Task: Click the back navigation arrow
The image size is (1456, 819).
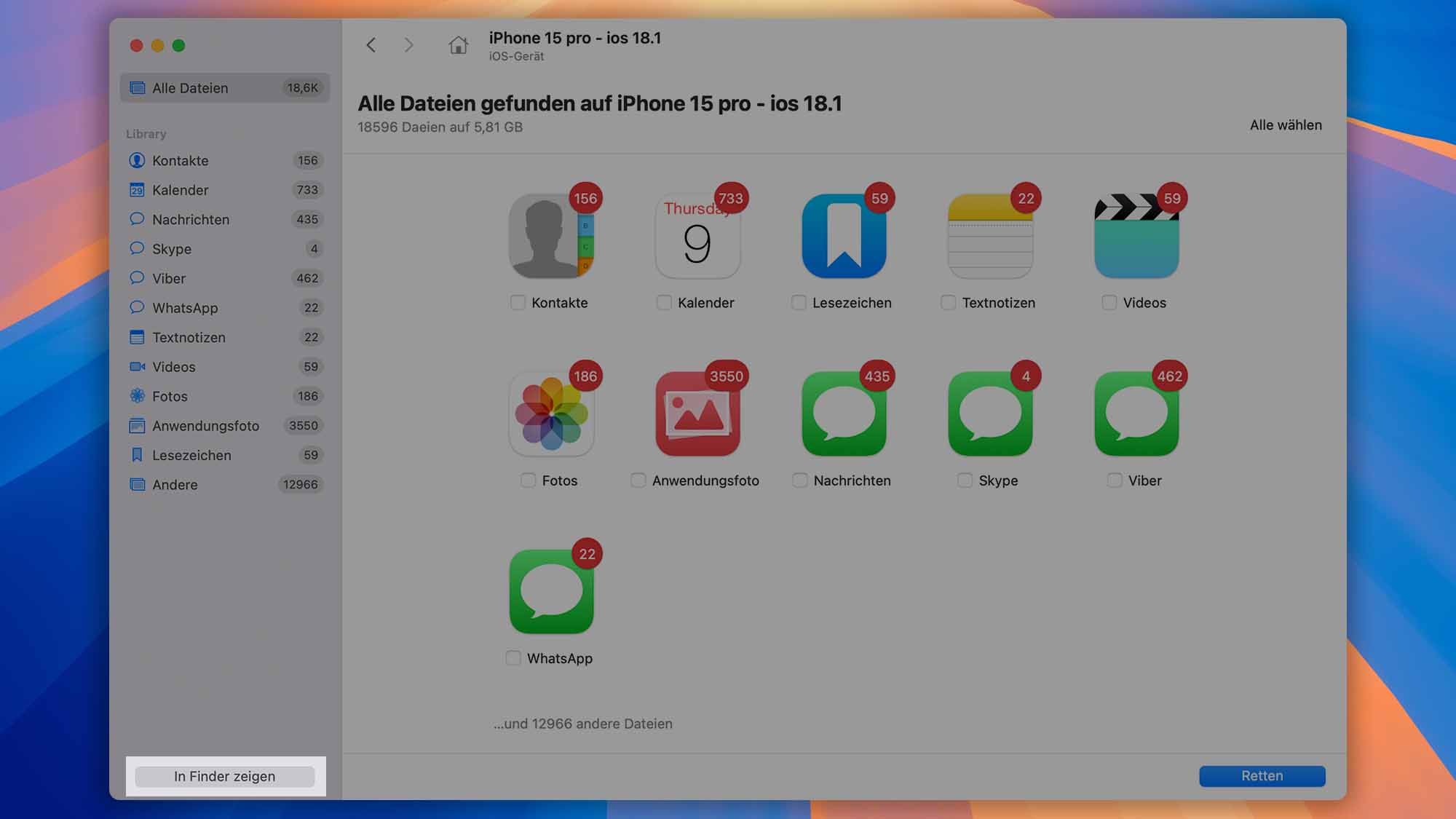Action: 371,45
